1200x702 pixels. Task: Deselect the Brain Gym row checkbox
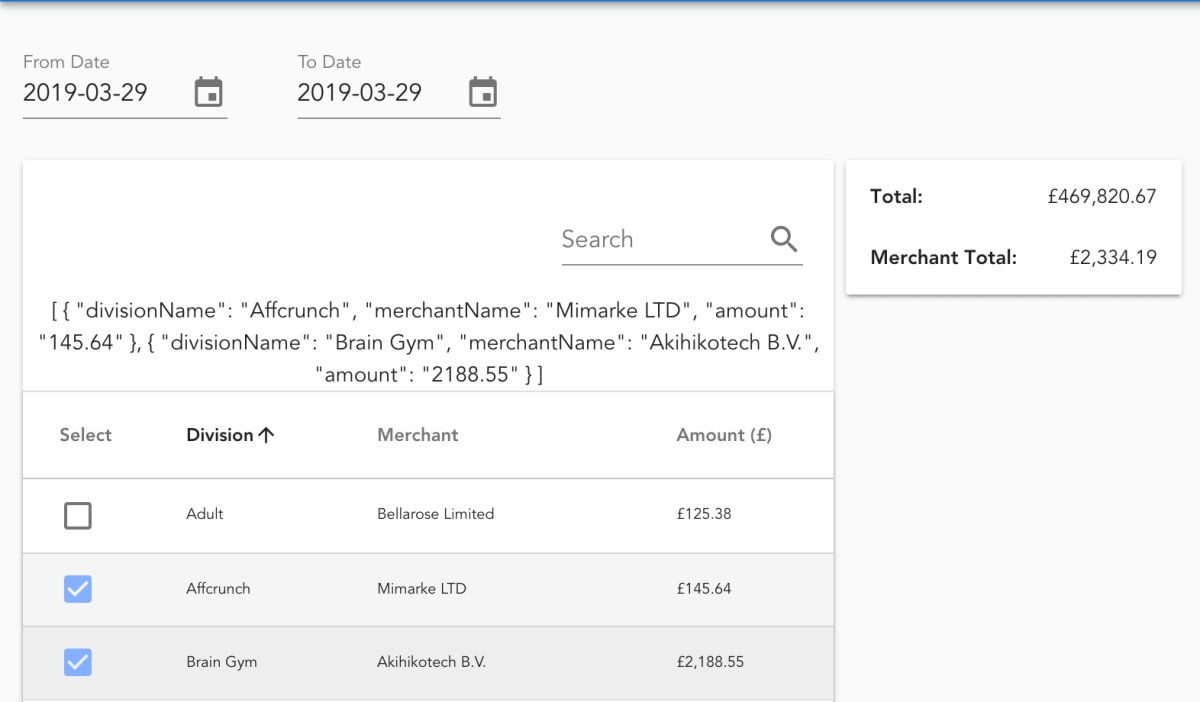click(x=78, y=662)
